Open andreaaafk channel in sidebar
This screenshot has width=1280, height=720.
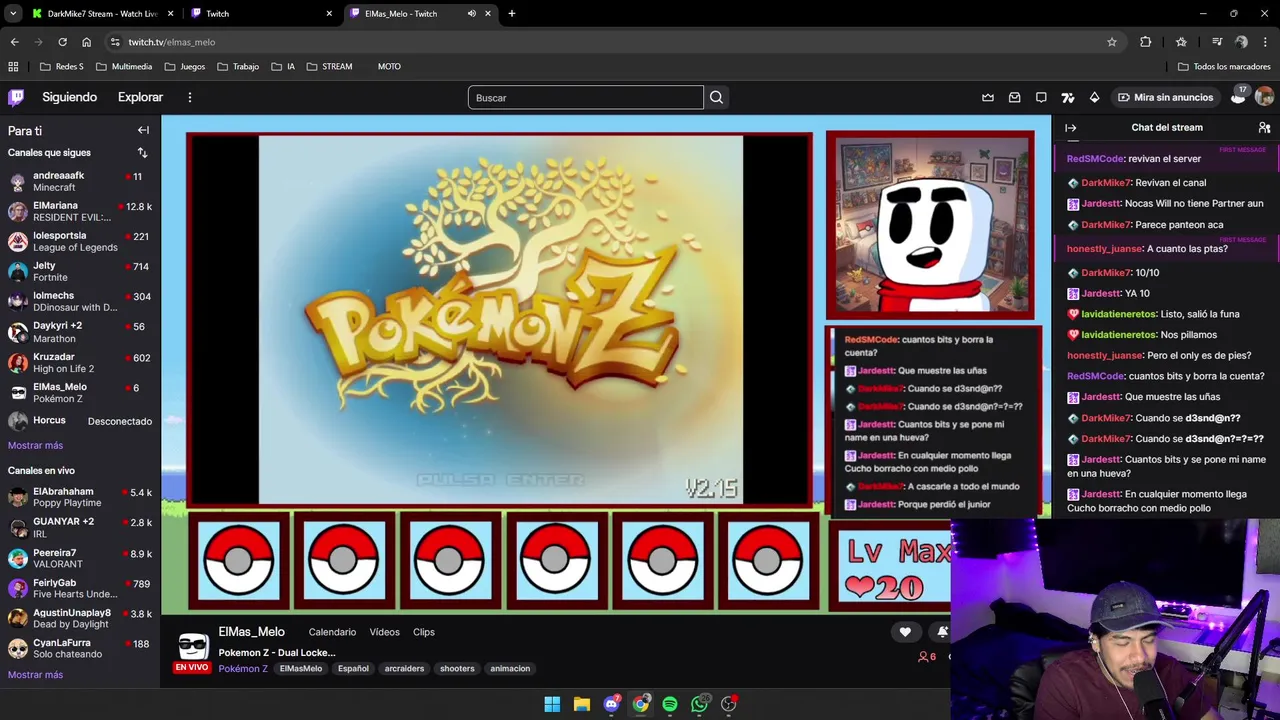80,181
